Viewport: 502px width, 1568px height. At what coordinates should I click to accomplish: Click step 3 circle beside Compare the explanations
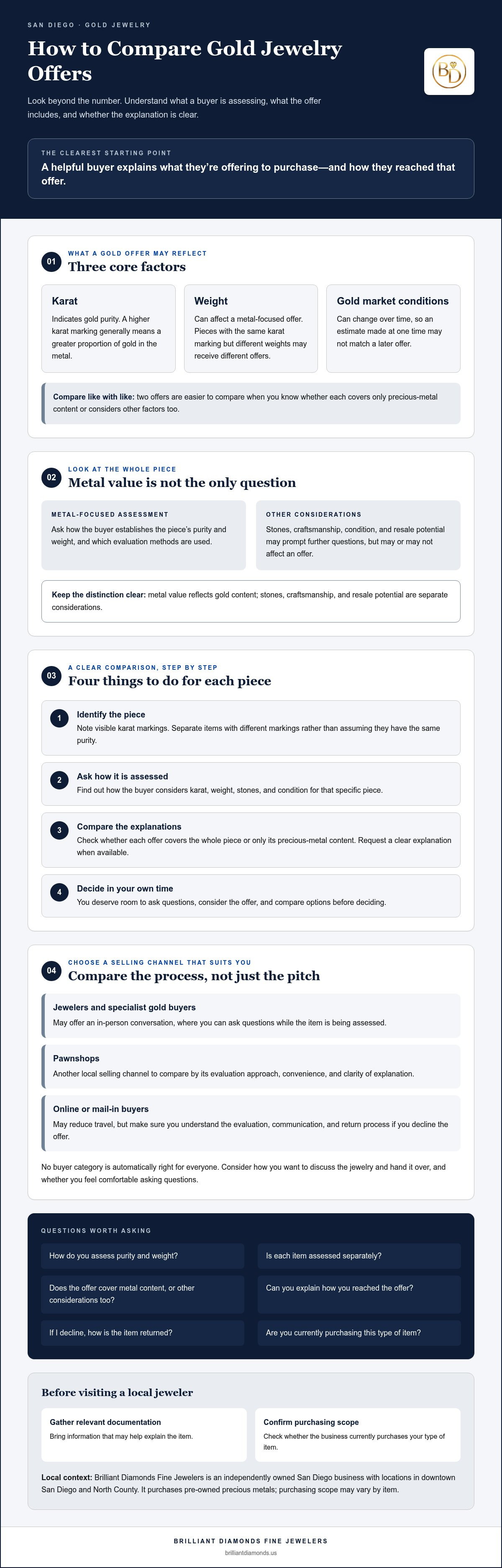tap(59, 830)
